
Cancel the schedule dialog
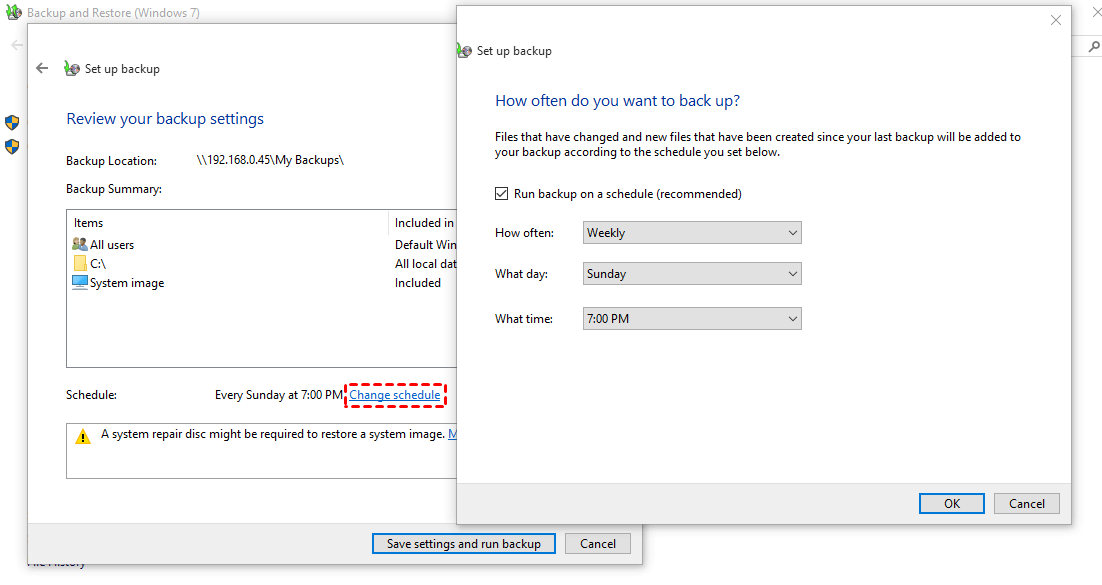pyautogui.click(x=1027, y=504)
